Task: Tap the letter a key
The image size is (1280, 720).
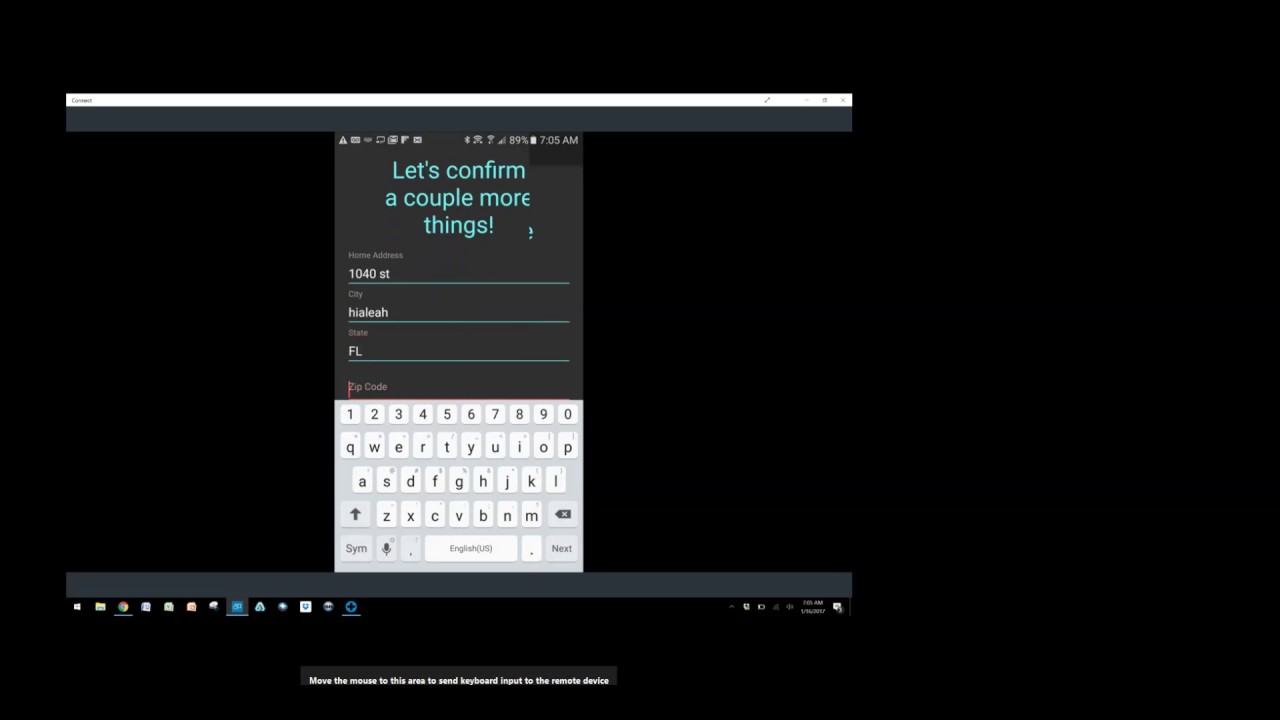Action: click(362, 481)
